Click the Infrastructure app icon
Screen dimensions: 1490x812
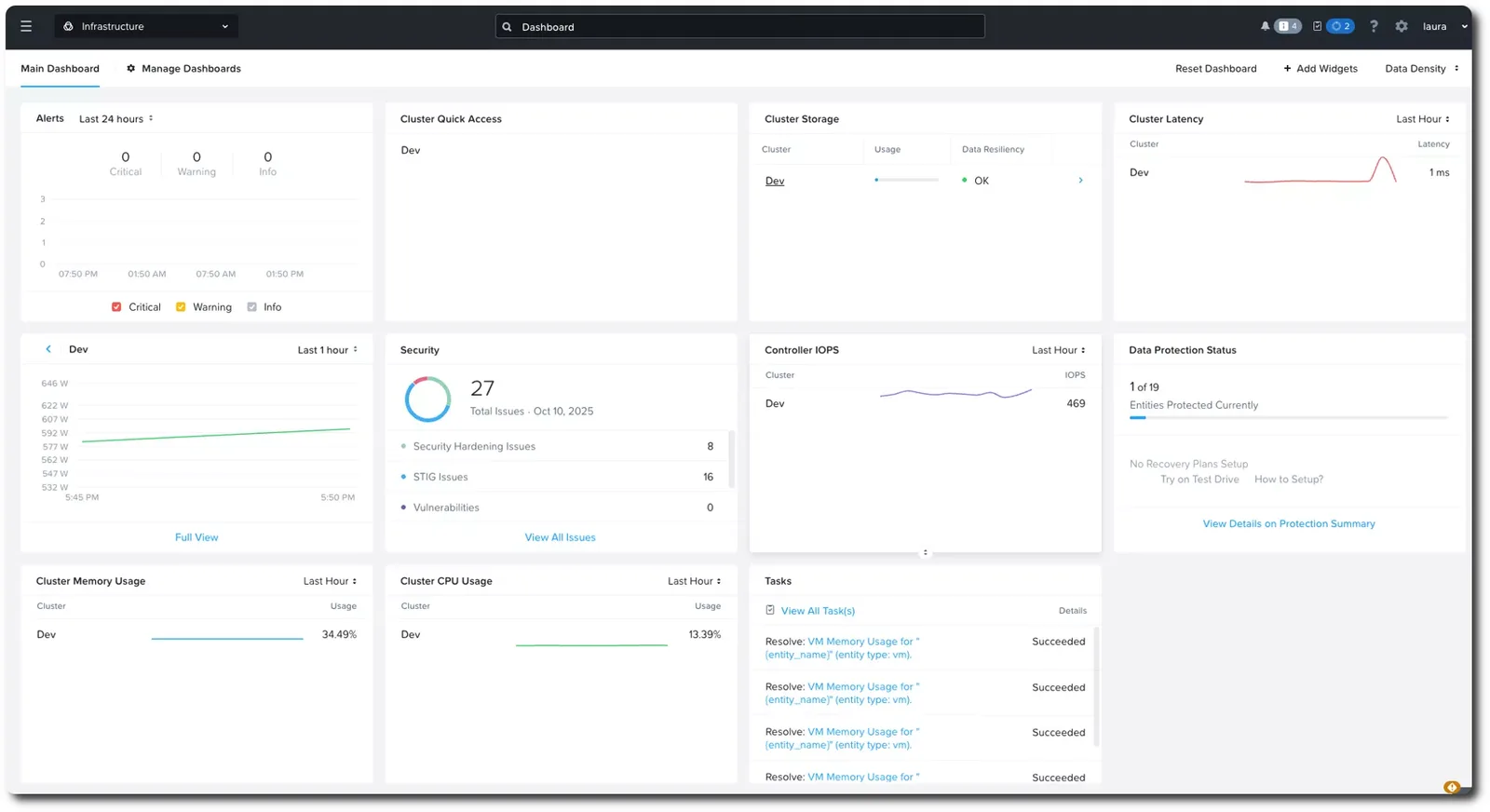[68, 26]
